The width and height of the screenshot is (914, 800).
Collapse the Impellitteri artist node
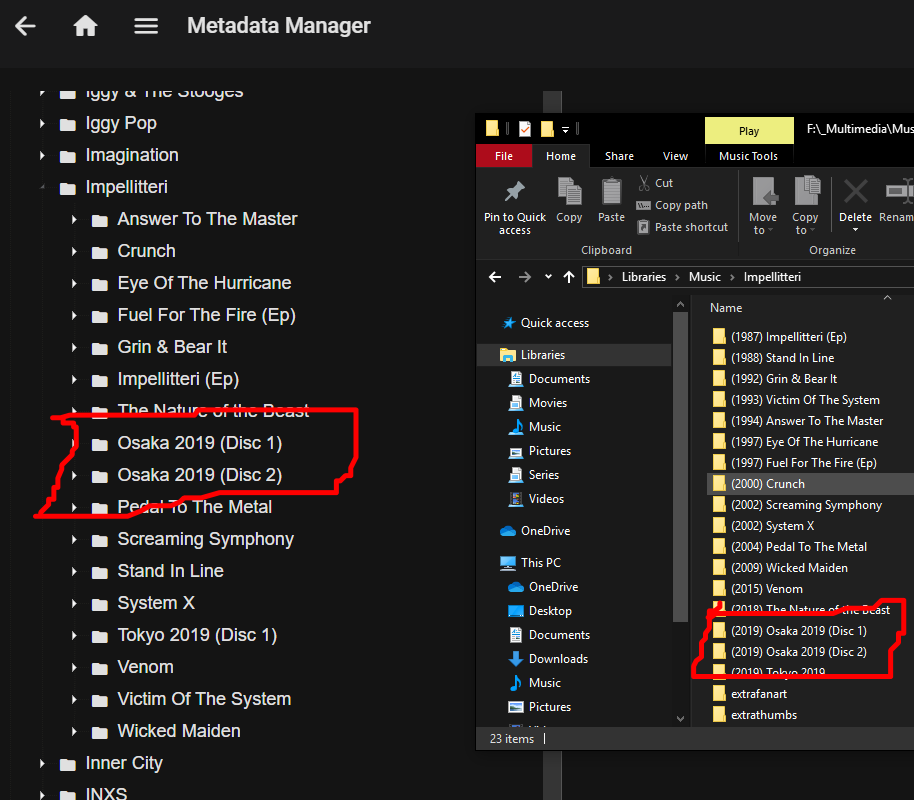pos(42,188)
